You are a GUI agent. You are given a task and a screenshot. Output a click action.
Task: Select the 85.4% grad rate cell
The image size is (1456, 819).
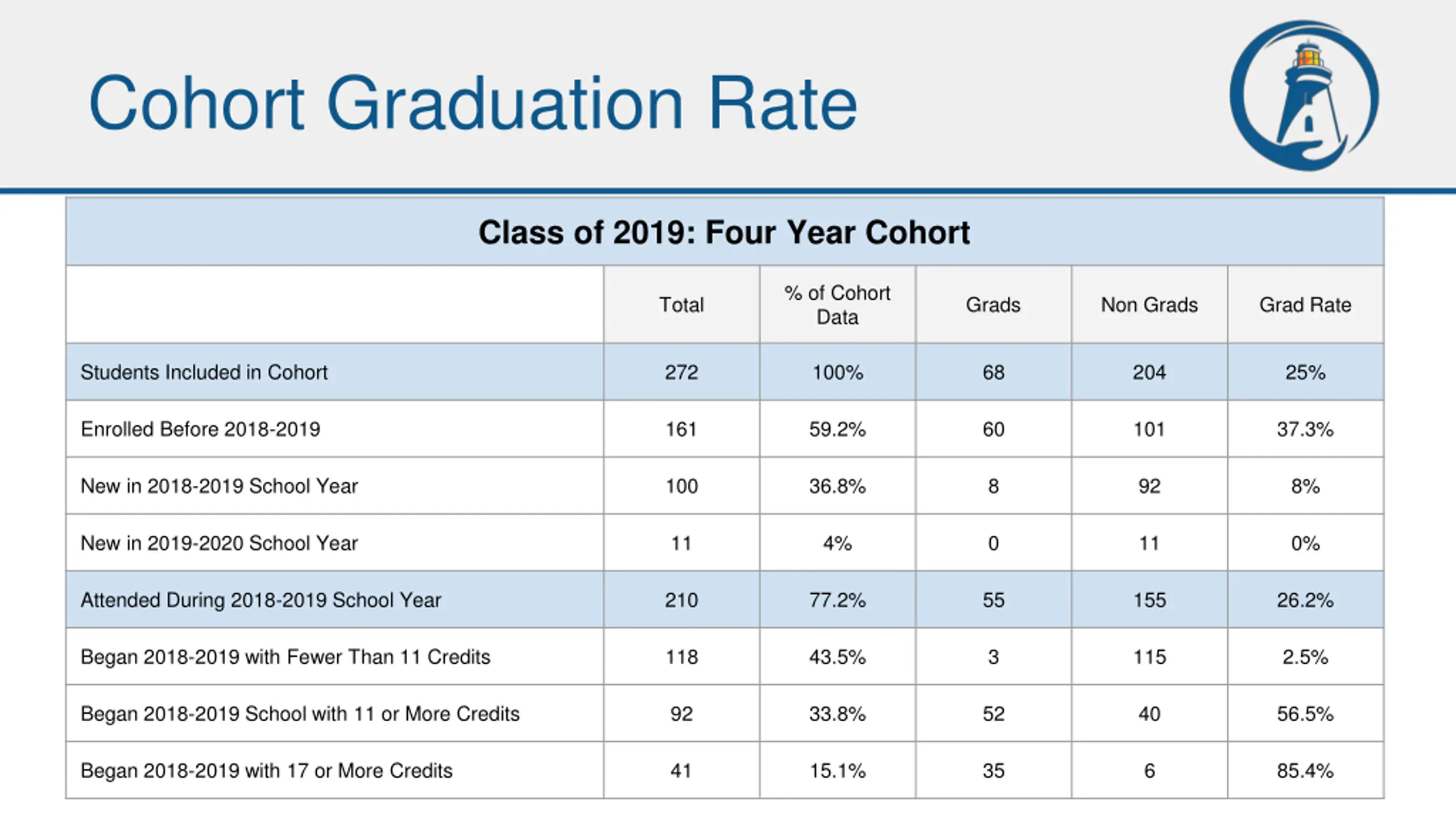point(1305,771)
